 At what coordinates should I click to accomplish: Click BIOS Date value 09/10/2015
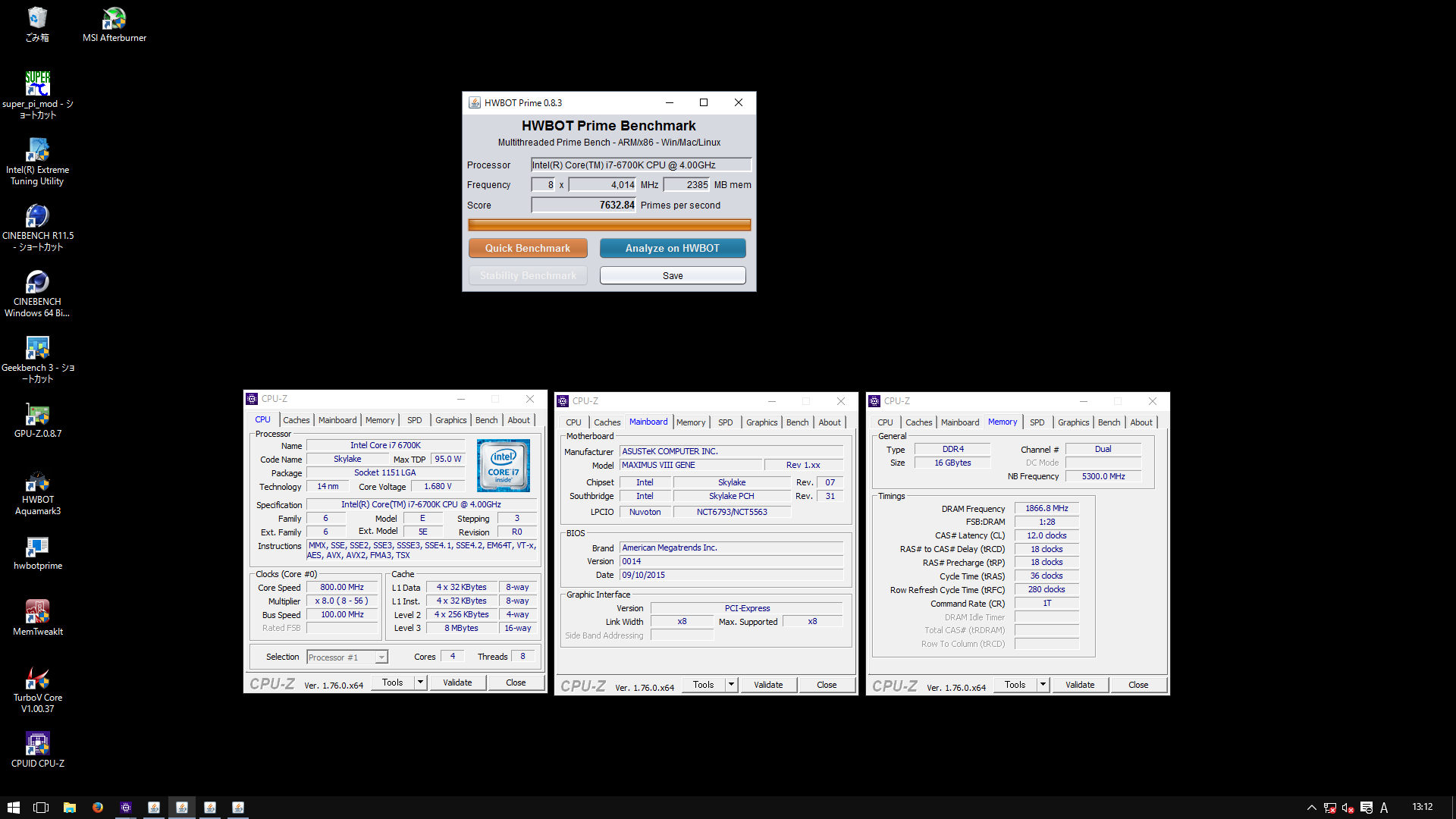coord(731,575)
